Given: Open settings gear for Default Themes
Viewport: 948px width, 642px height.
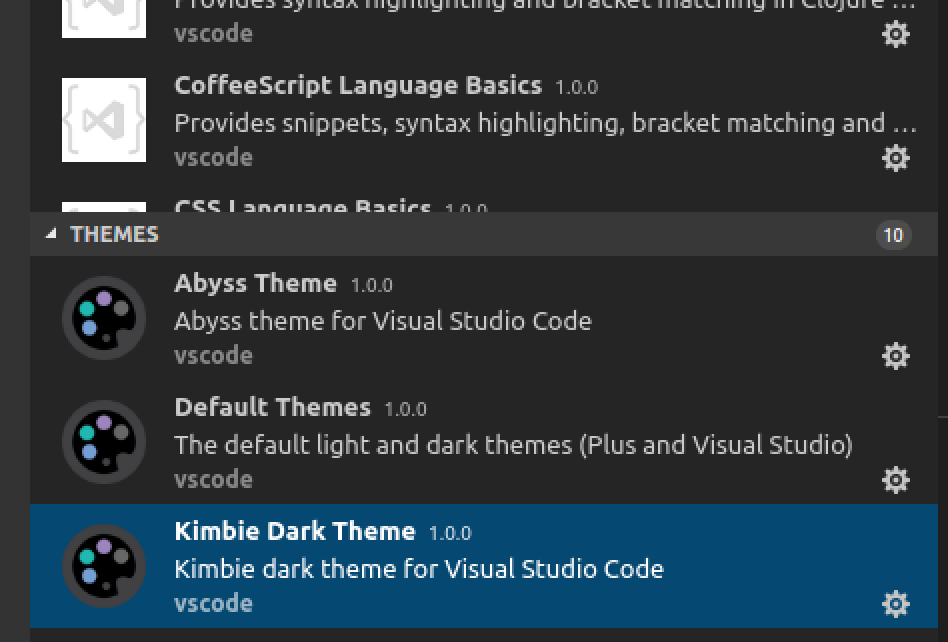Looking at the screenshot, I should point(896,480).
